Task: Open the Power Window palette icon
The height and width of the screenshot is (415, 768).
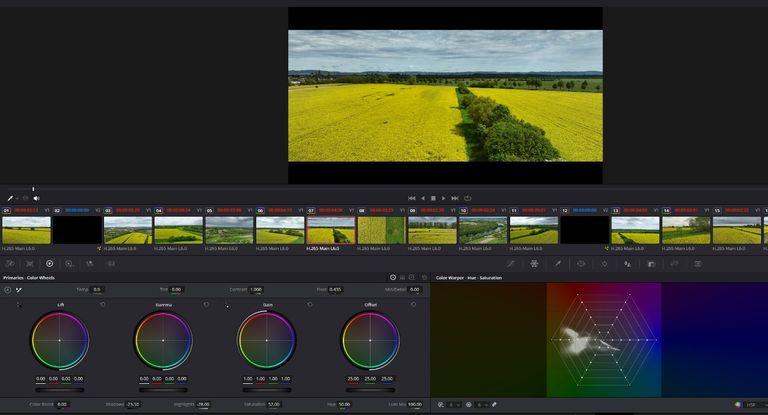Action: point(581,264)
